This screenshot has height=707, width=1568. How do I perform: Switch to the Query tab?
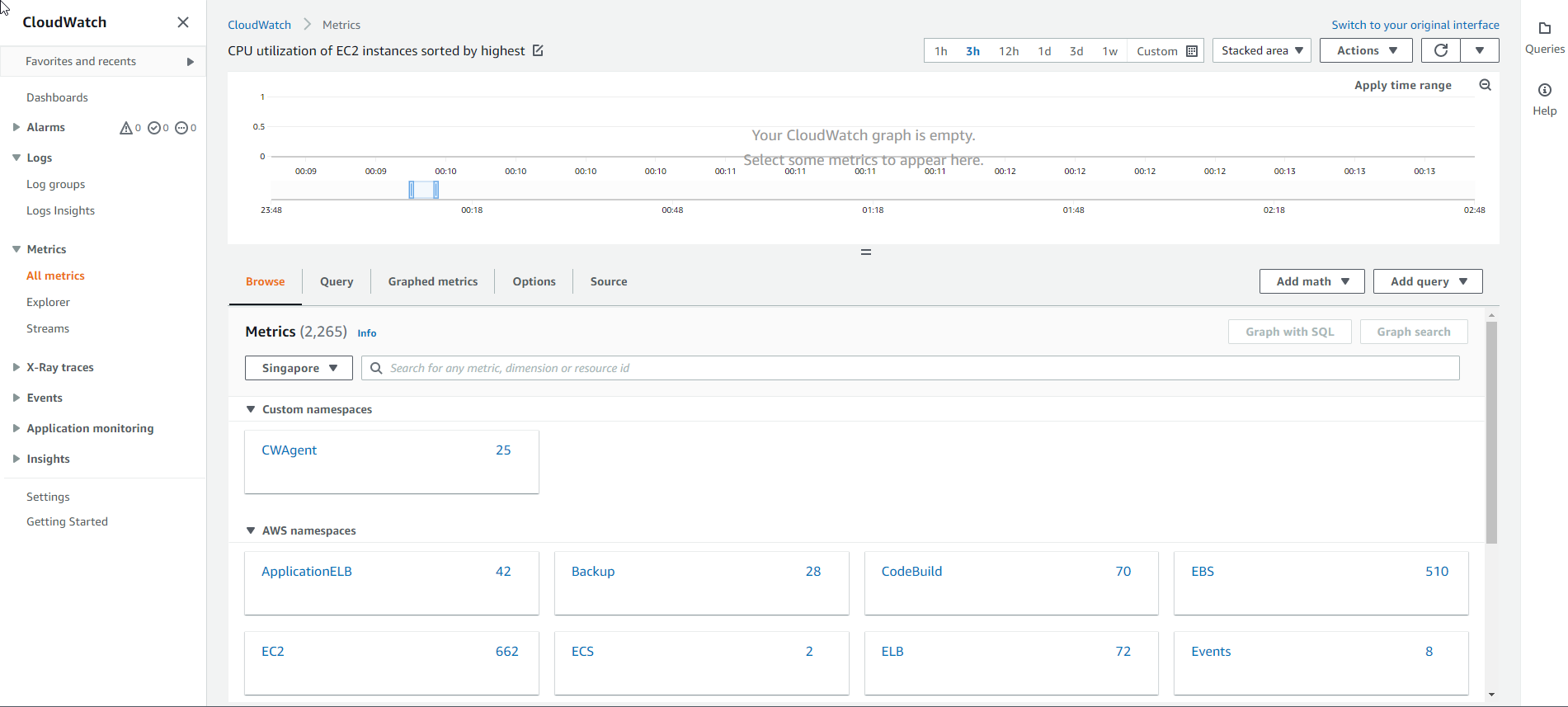(337, 281)
